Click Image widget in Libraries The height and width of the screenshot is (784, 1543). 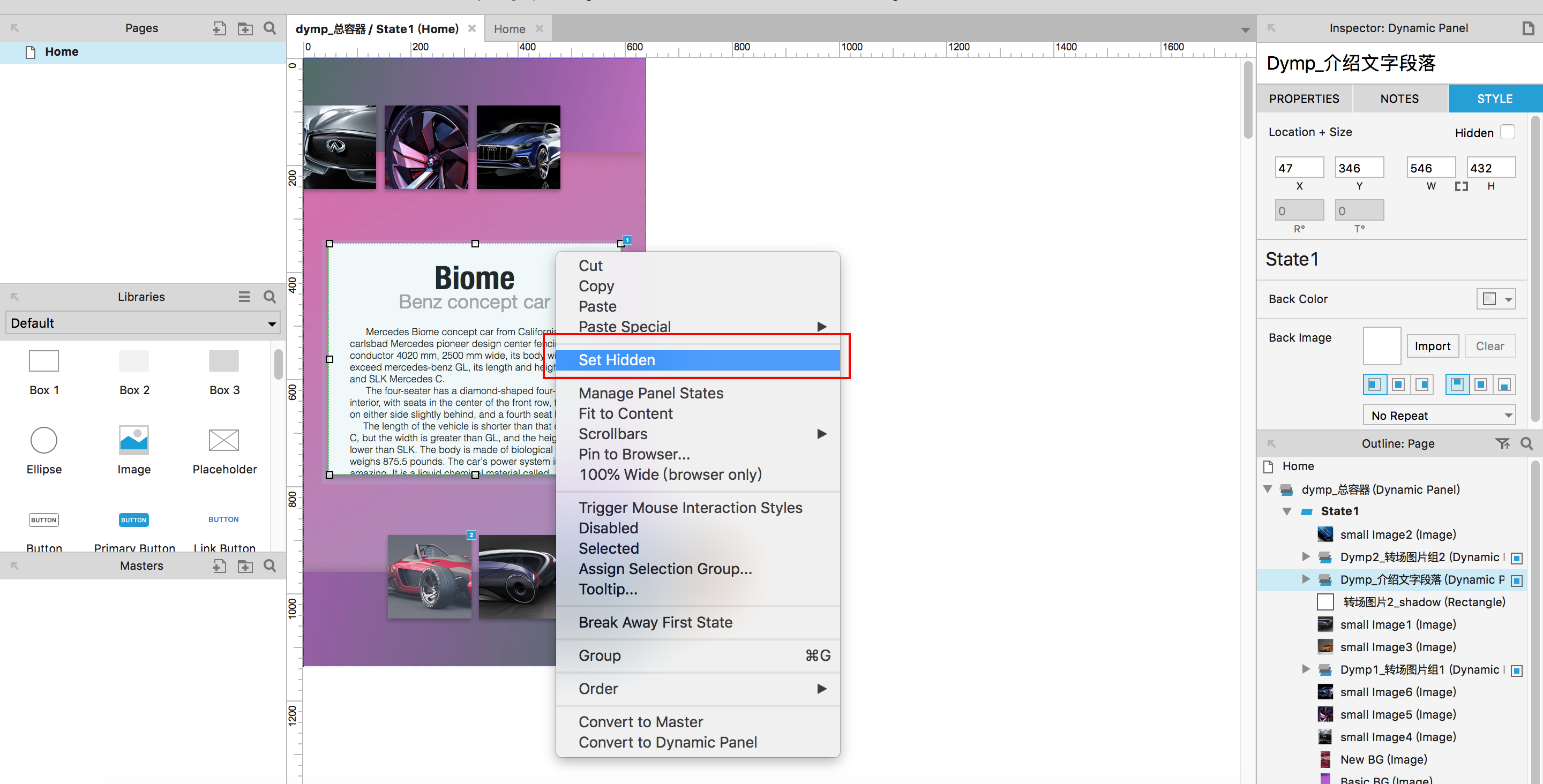[133, 440]
